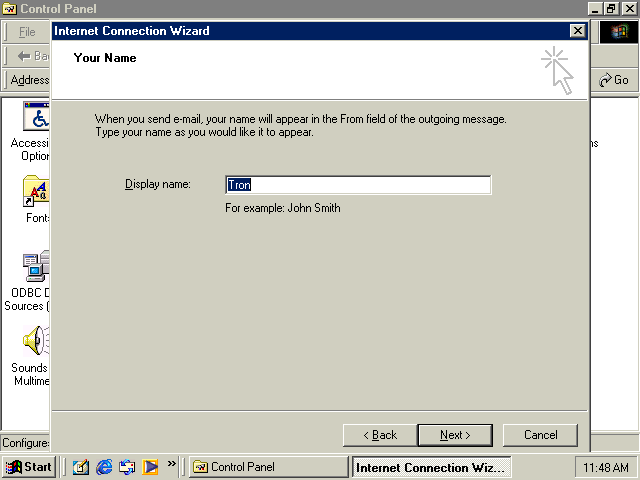Click the Show Desktop quick launch icon
Image resolution: width=640 pixels, height=480 pixels.
(x=81, y=467)
